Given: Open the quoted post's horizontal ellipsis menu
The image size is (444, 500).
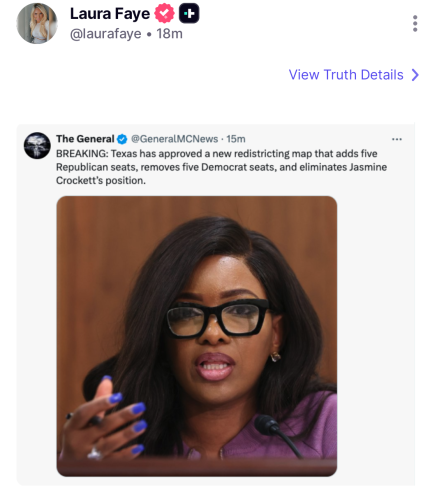Looking at the screenshot, I should pyautogui.click(x=397, y=139).
